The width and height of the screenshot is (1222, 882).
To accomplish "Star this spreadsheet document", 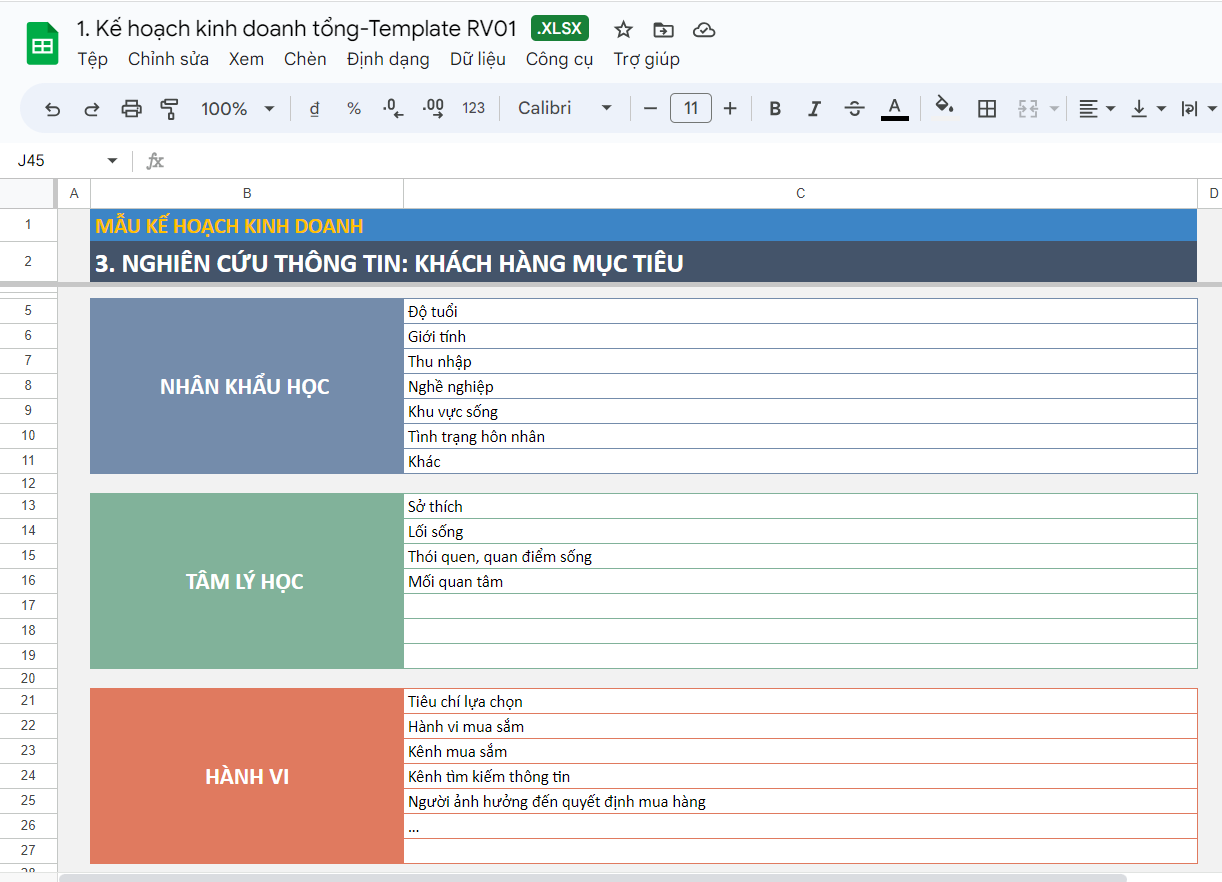I will click(623, 29).
